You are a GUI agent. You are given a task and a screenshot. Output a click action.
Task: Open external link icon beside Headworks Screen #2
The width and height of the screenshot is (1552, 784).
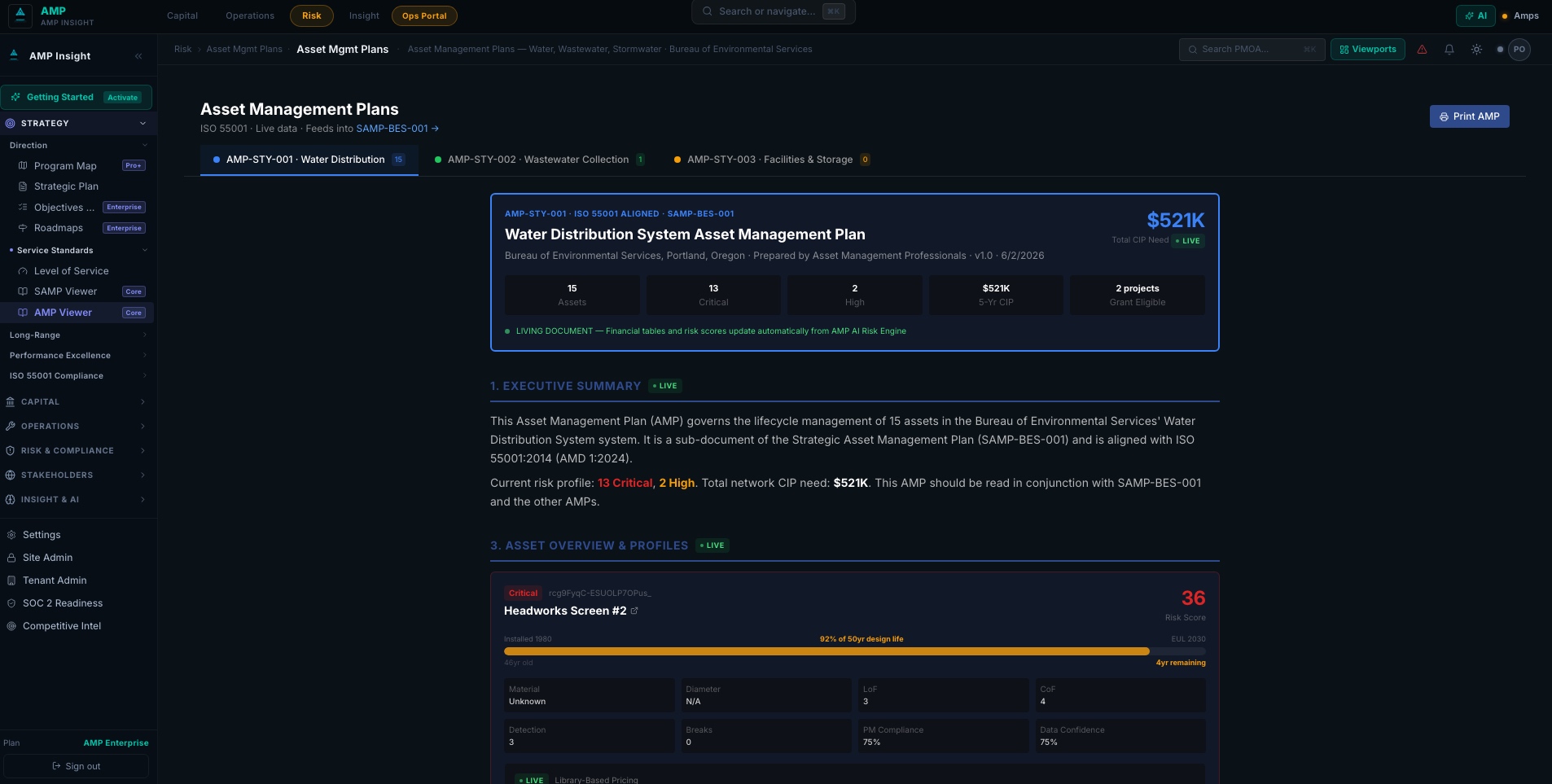coord(634,611)
